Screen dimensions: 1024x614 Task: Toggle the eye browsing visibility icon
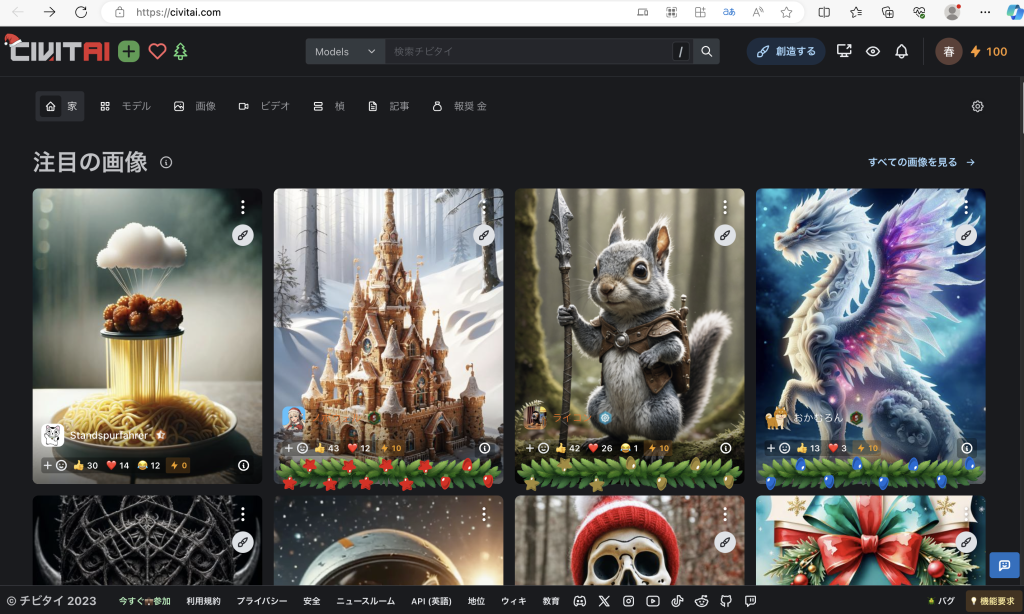(x=873, y=51)
